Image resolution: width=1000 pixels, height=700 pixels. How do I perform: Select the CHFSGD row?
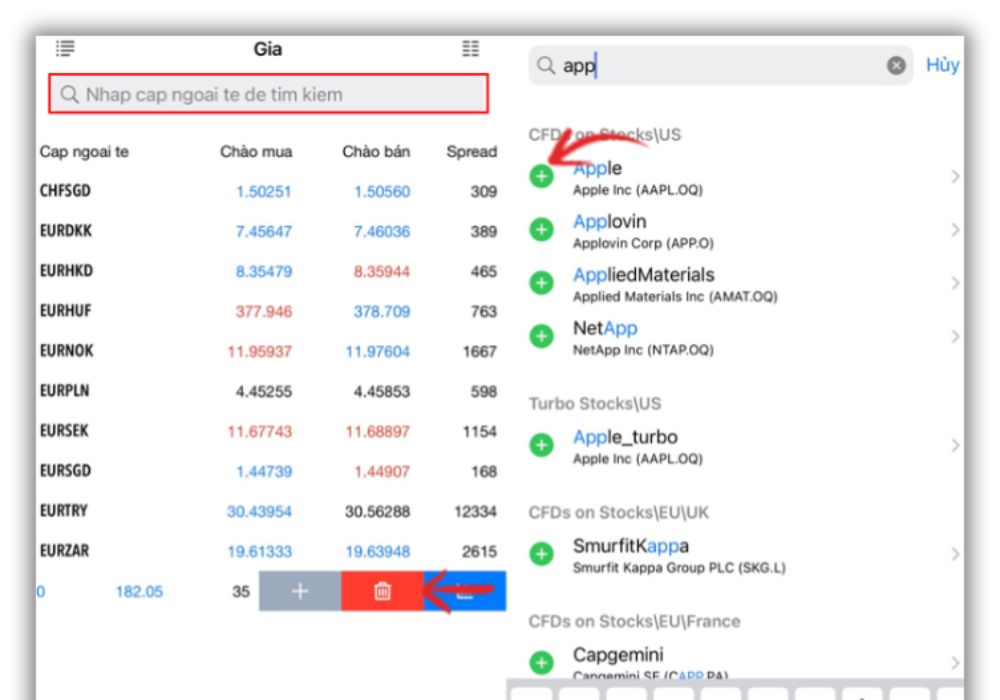[x=268, y=191]
